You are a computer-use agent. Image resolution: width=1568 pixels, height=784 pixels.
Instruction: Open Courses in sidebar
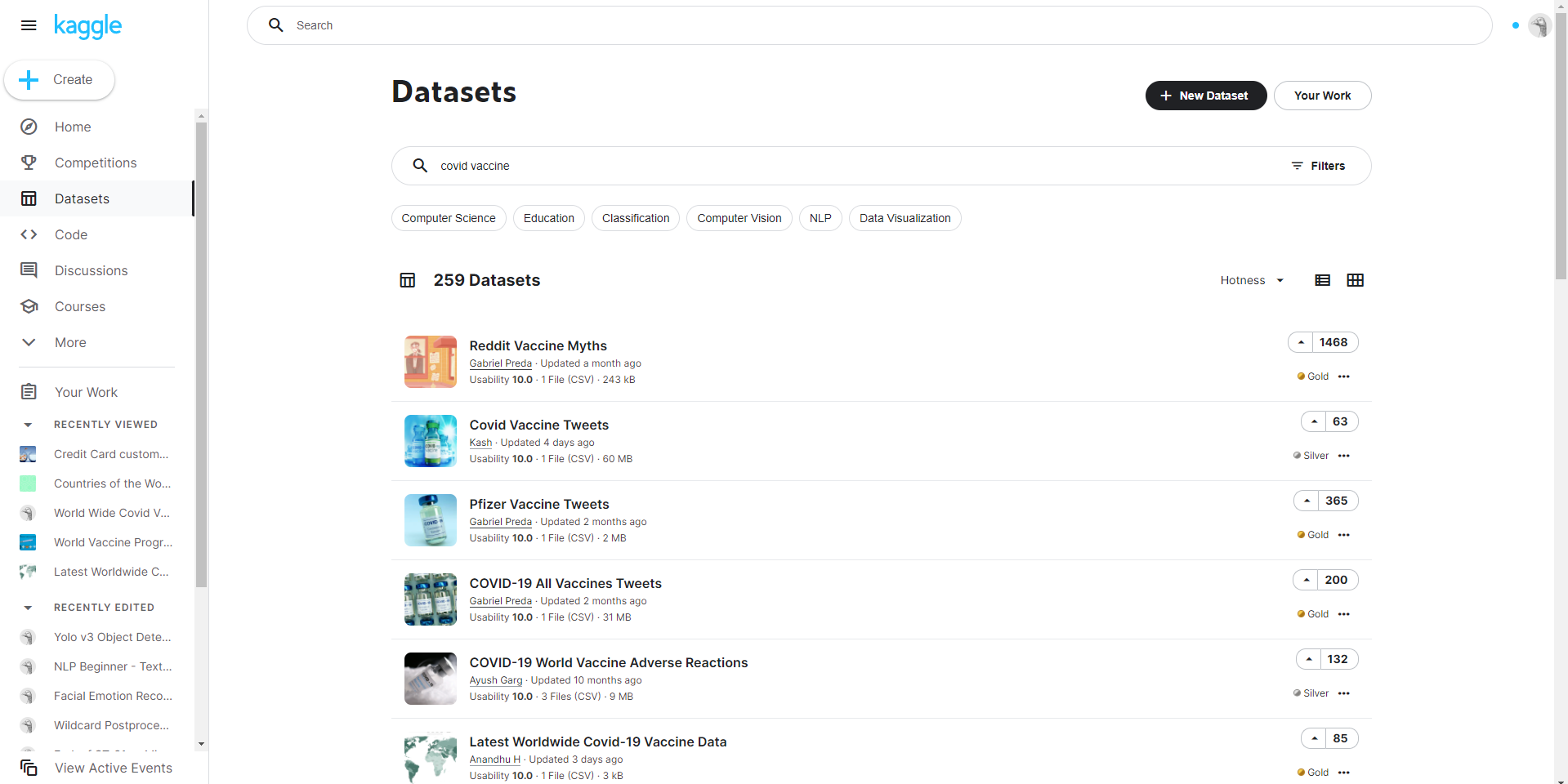96,306
